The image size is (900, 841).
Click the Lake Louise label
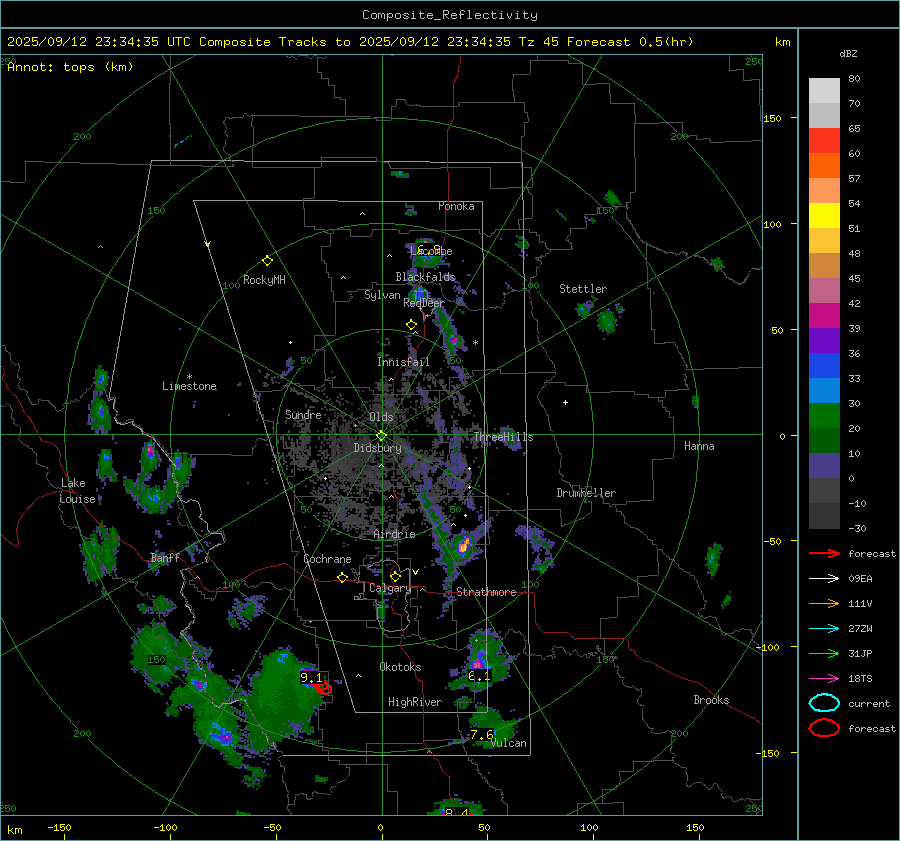tap(77, 491)
